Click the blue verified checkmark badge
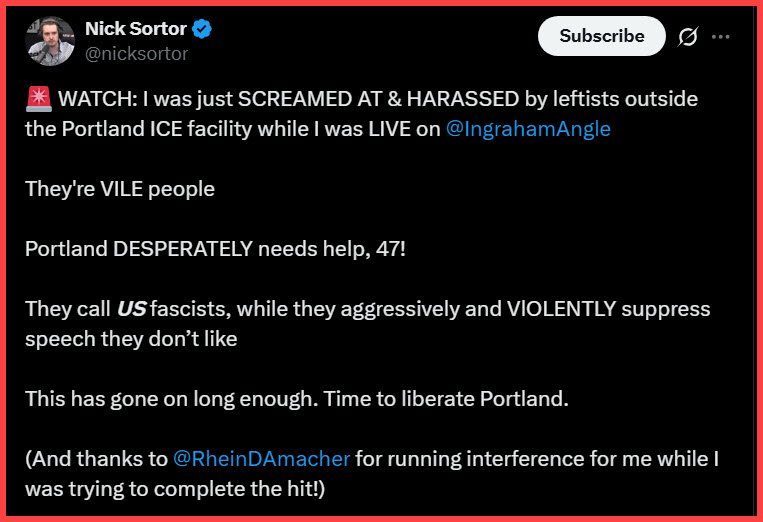Screen dimensions: 763x522 click(203, 30)
